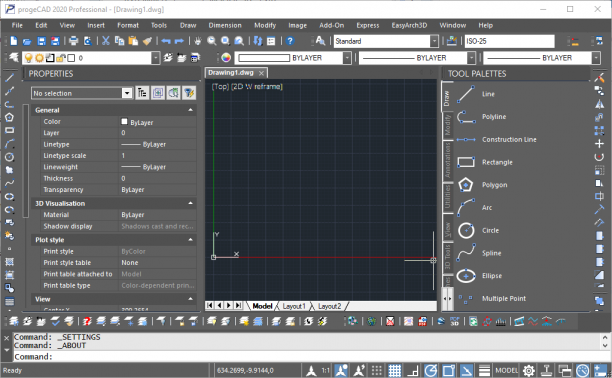The height and width of the screenshot is (378, 612).
Task: Open the layer list dropdown arrow
Action: pyautogui.click(x=155, y=58)
